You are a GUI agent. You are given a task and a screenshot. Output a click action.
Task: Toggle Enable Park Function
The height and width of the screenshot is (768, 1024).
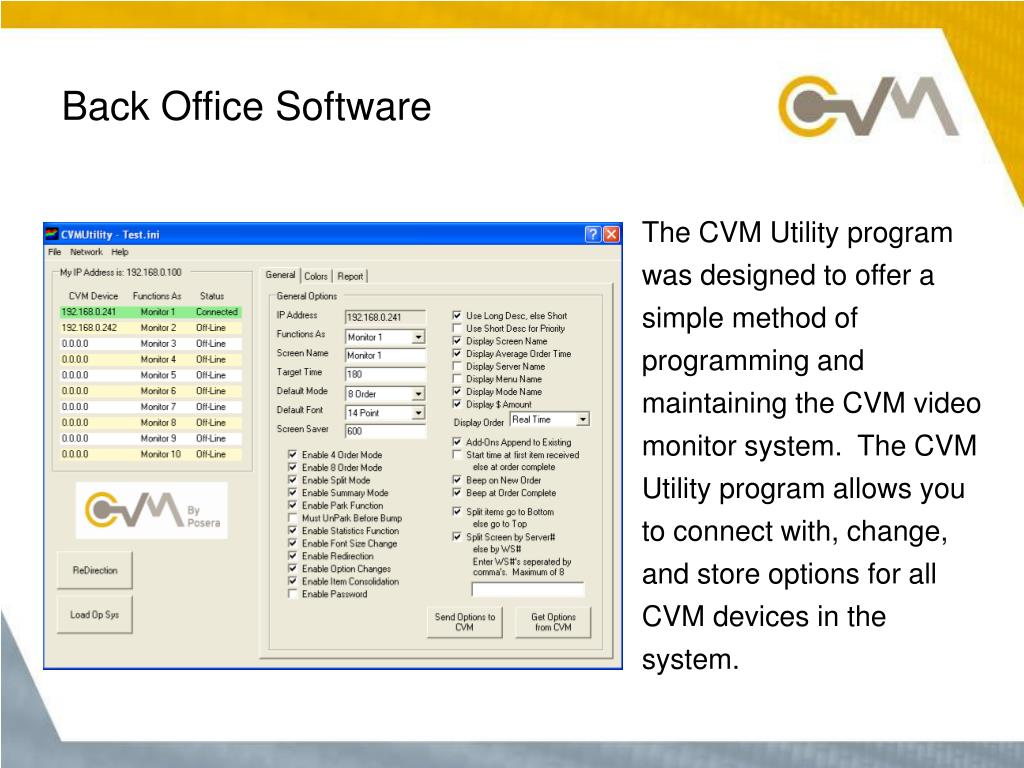click(x=293, y=505)
